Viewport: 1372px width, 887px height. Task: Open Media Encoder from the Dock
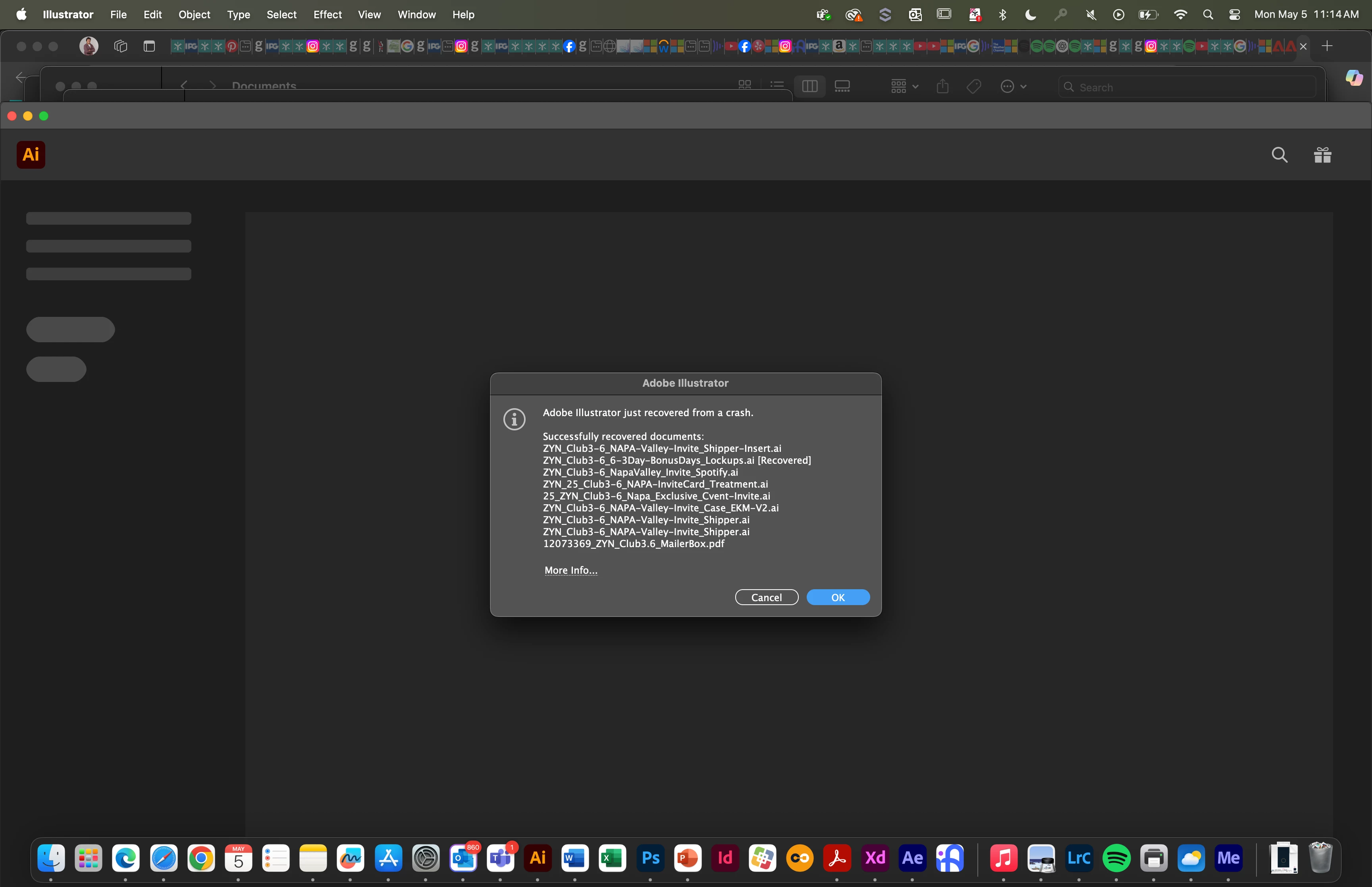(x=1228, y=858)
